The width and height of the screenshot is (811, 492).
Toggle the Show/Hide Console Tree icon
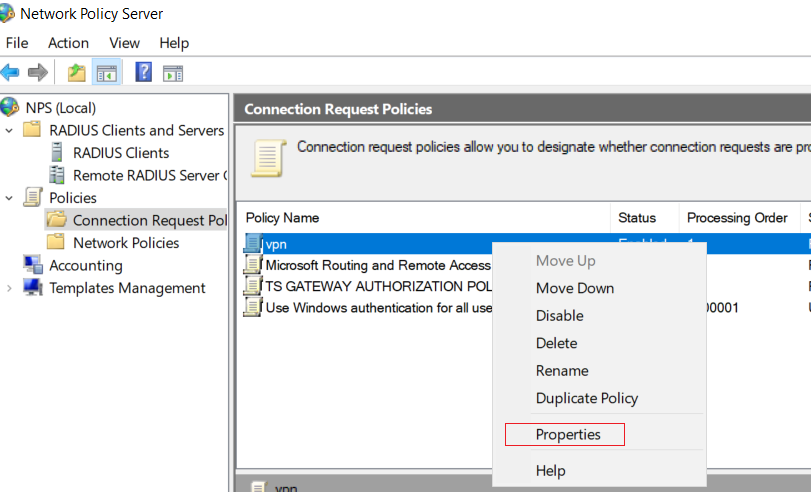point(107,72)
